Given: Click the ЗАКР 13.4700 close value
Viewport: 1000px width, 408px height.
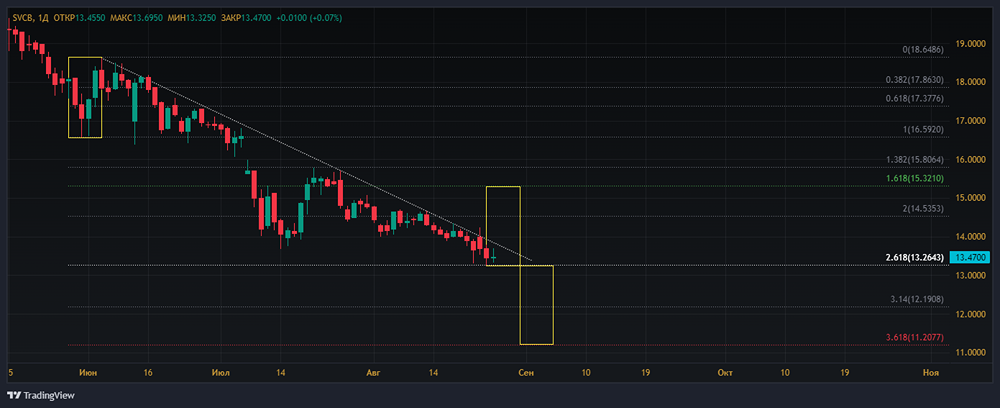Looking at the screenshot, I should 247,18.
